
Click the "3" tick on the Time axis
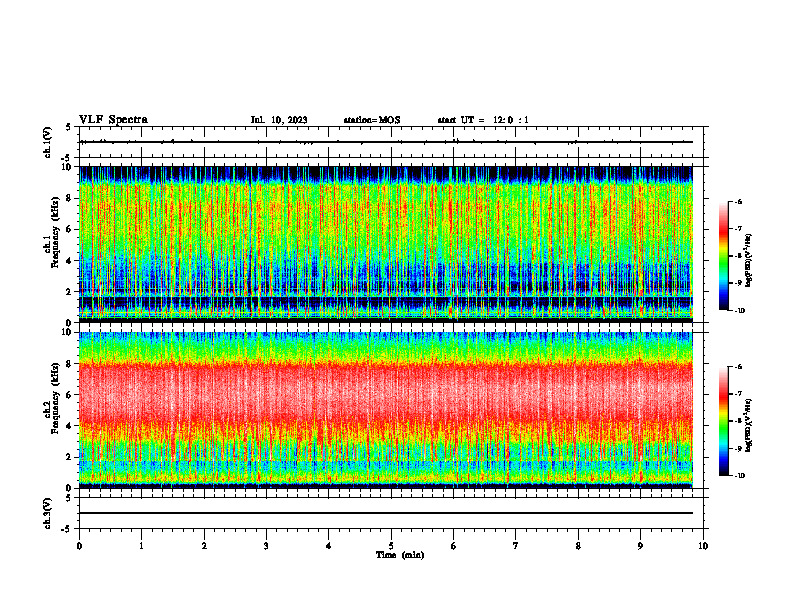pos(266,546)
